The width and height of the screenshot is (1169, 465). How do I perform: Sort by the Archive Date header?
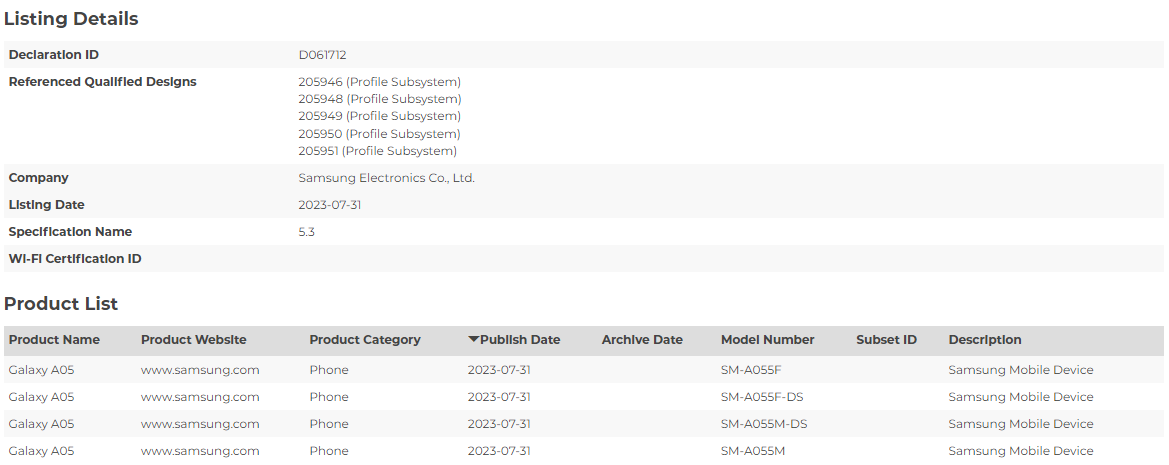pos(641,340)
